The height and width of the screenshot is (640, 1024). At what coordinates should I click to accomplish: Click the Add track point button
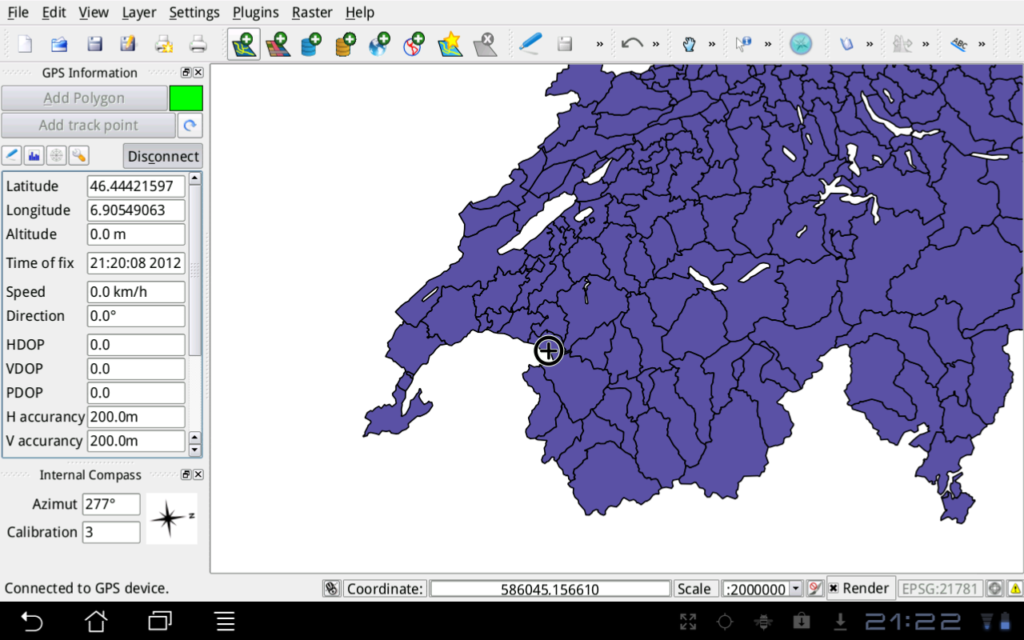tap(88, 125)
